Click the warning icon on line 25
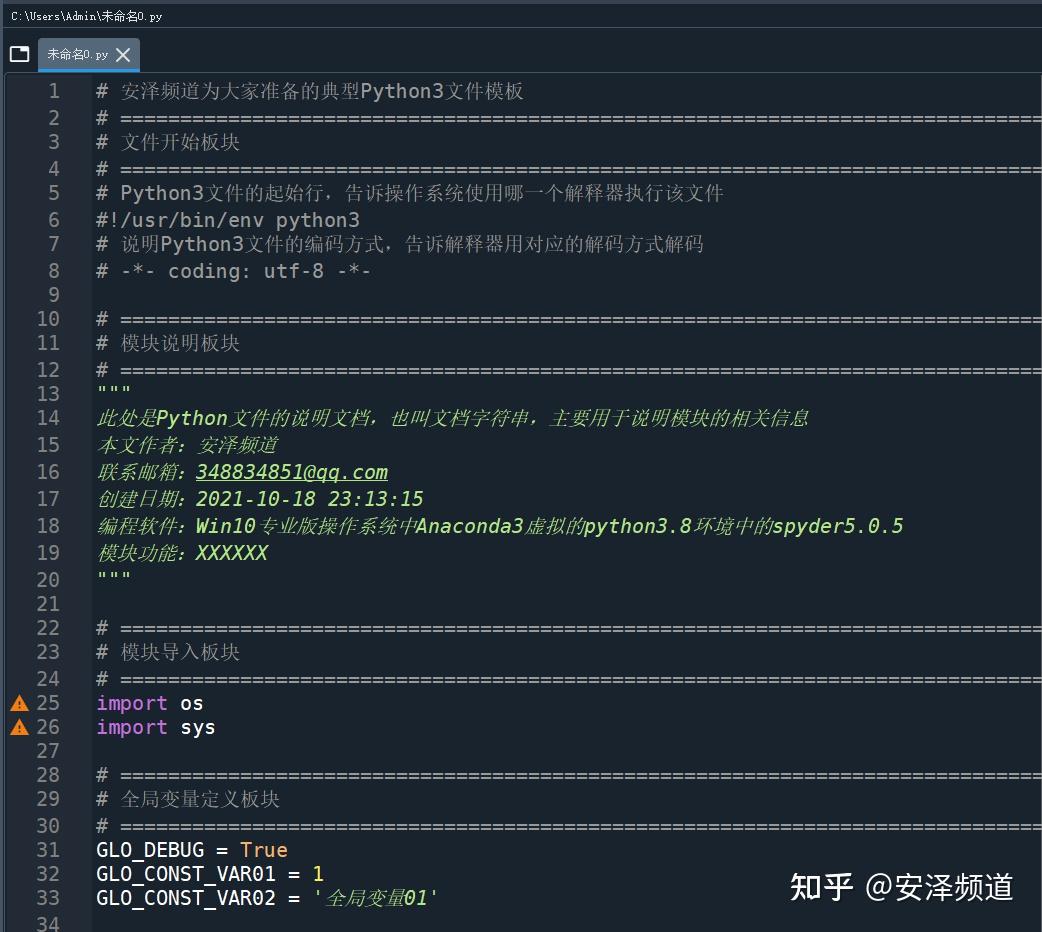The height and width of the screenshot is (932, 1042). click(19, 703)
